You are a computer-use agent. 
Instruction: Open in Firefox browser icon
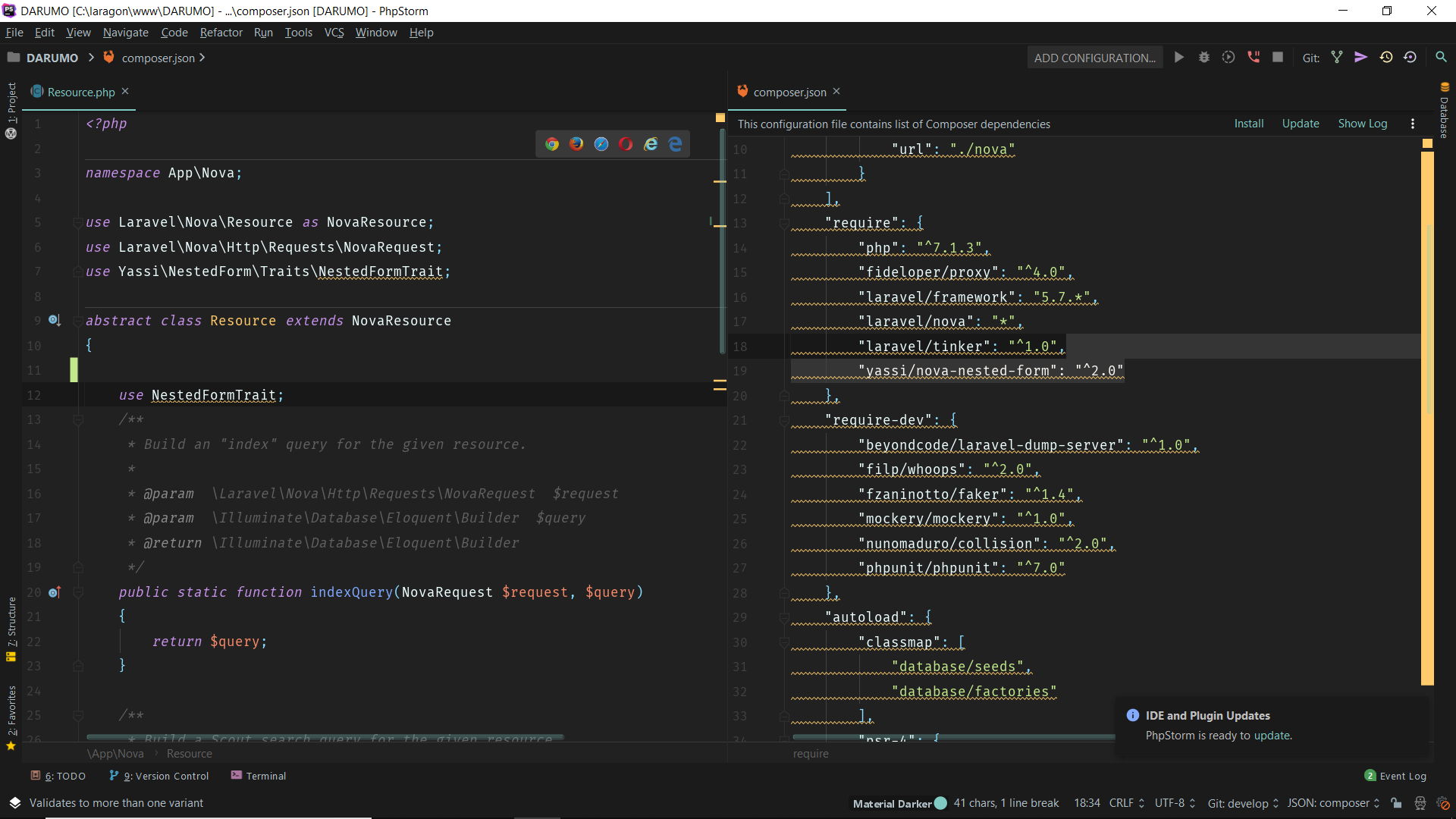576,144
